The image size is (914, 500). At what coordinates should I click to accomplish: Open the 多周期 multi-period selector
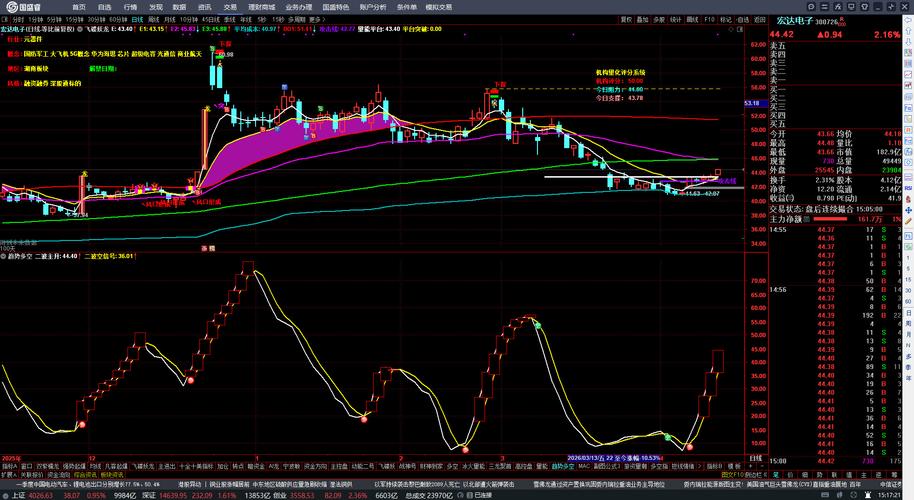pyautogui.click(x=297, y=19)
